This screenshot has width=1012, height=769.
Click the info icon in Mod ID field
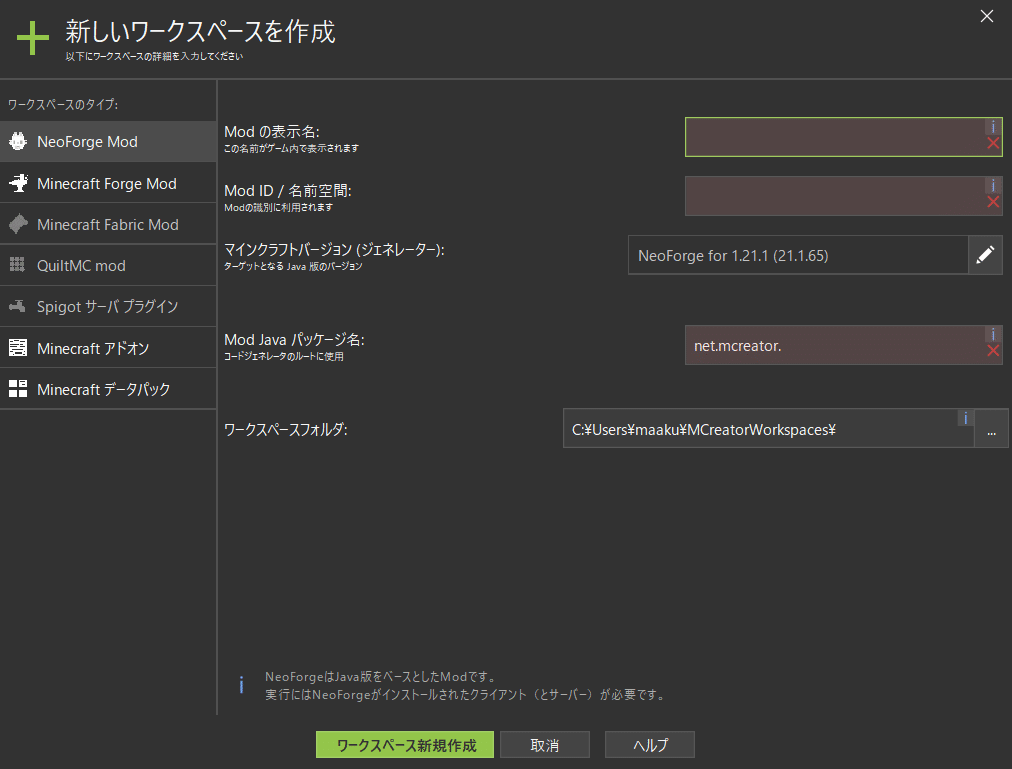tap(993, 186)
